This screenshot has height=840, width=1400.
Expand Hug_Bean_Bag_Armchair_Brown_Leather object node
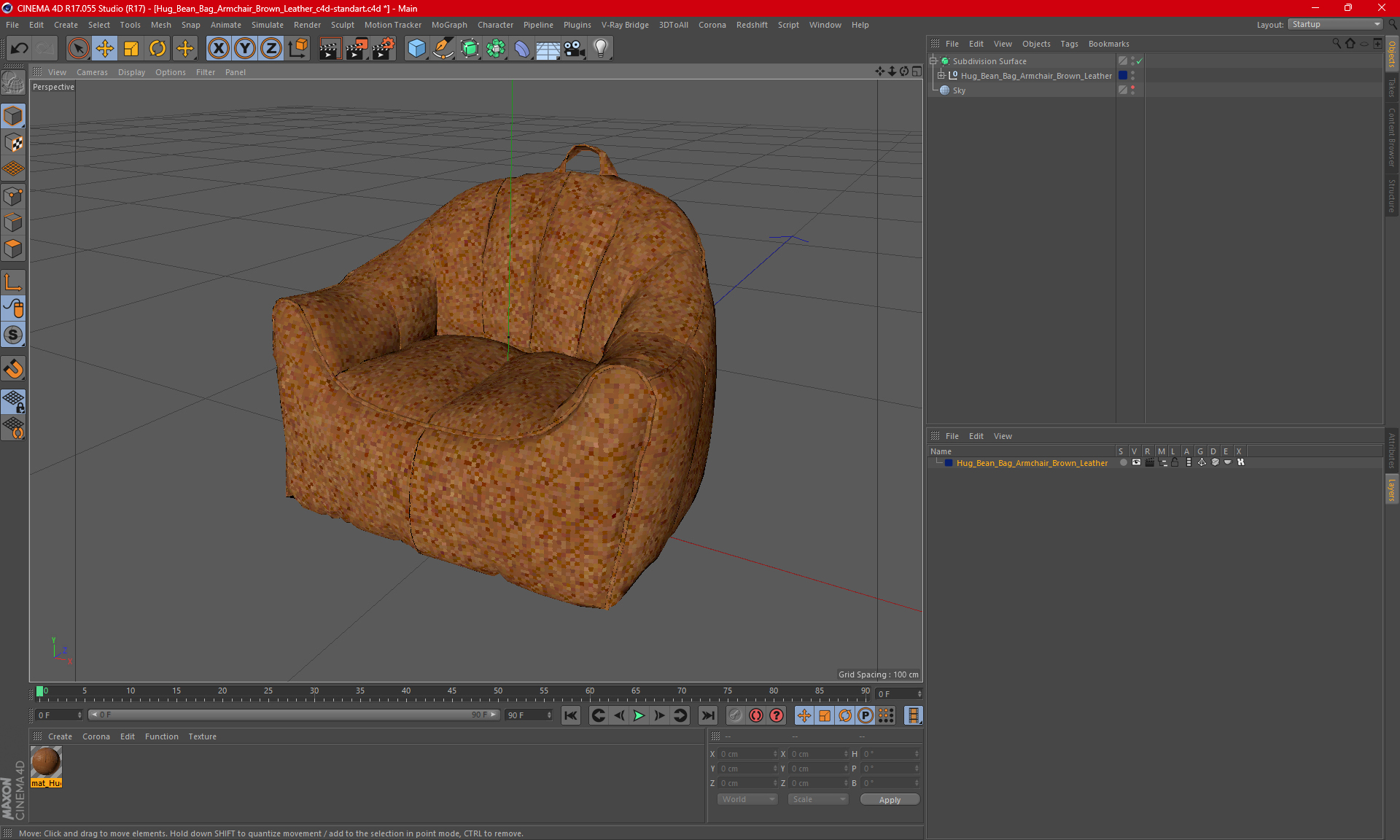coord(941,76)
